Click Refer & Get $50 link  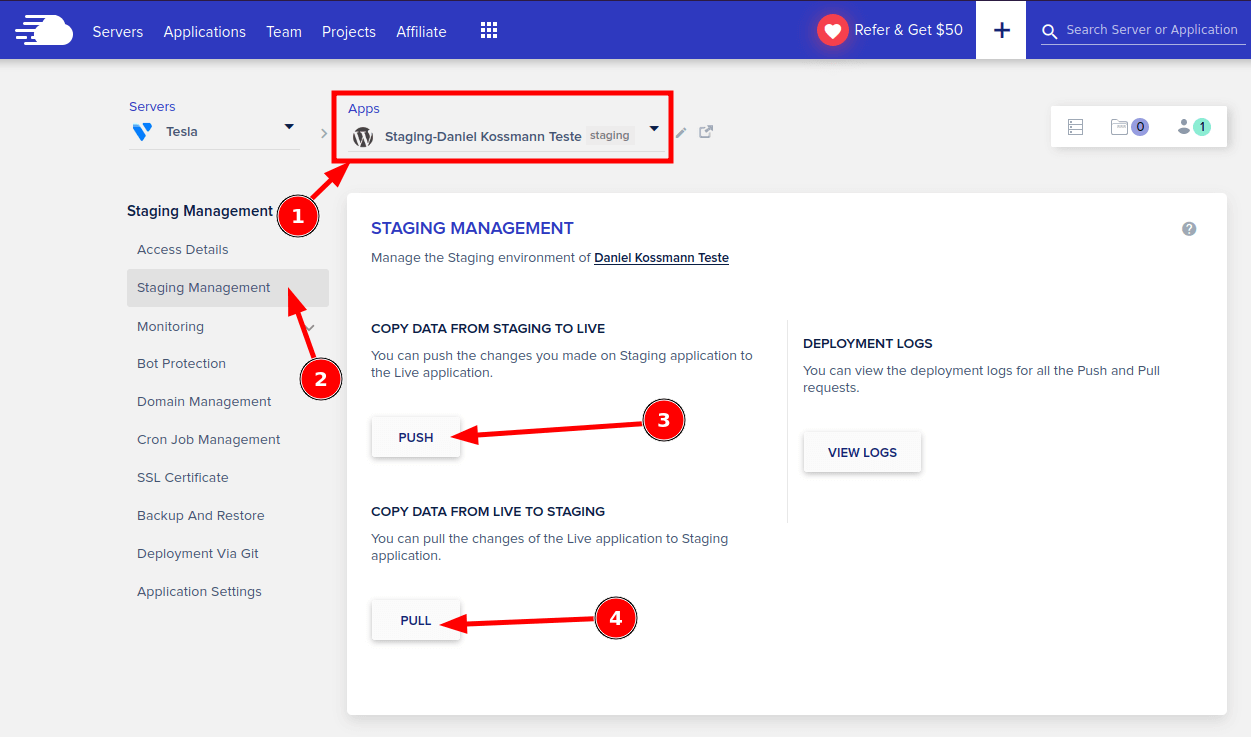click(x=908, y=30)
